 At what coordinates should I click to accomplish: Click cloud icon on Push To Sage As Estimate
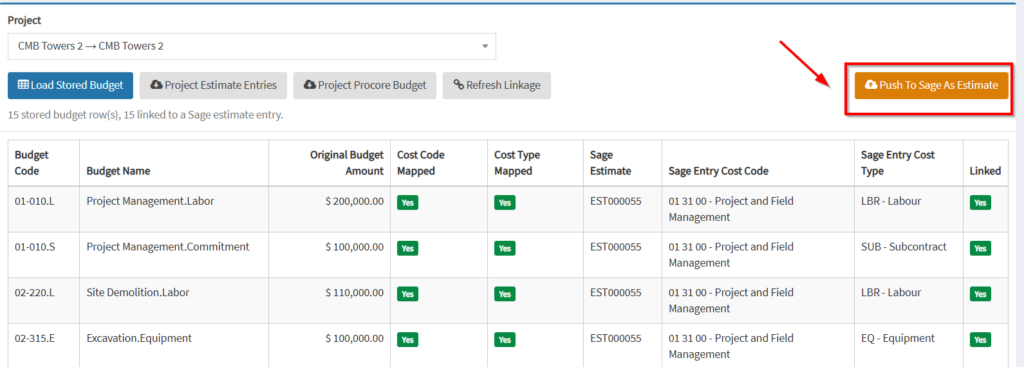tap(871, 86)
